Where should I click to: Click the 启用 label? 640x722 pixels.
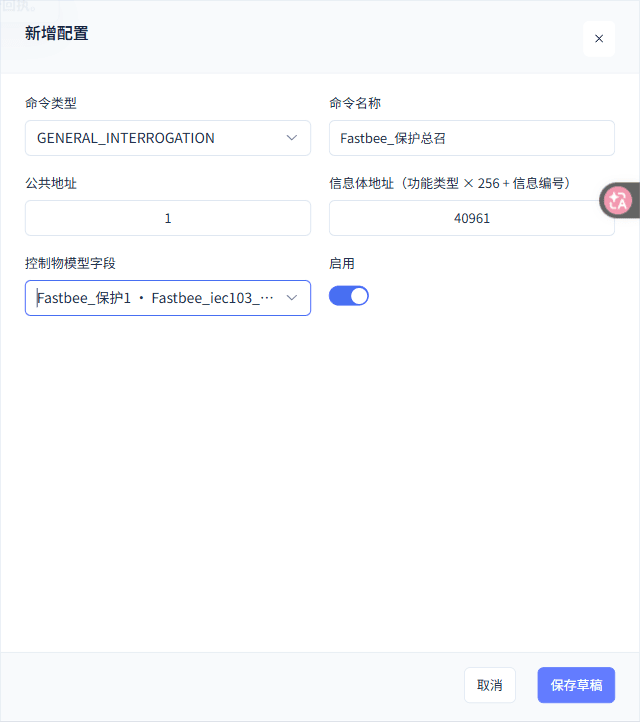(x=342, y=263)
